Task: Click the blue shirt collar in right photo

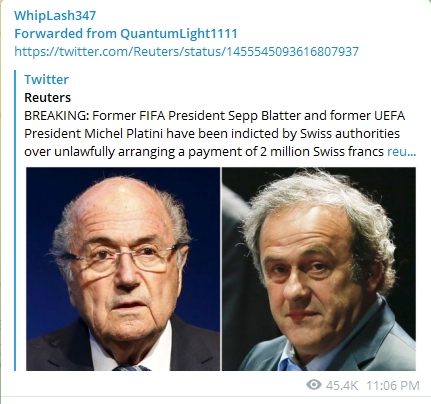Action: (288, 358)
